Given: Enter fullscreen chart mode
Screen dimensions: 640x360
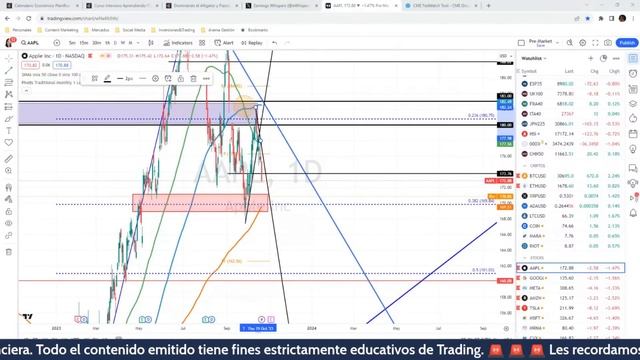Looking at the screenshot, I should pos(595,43).
